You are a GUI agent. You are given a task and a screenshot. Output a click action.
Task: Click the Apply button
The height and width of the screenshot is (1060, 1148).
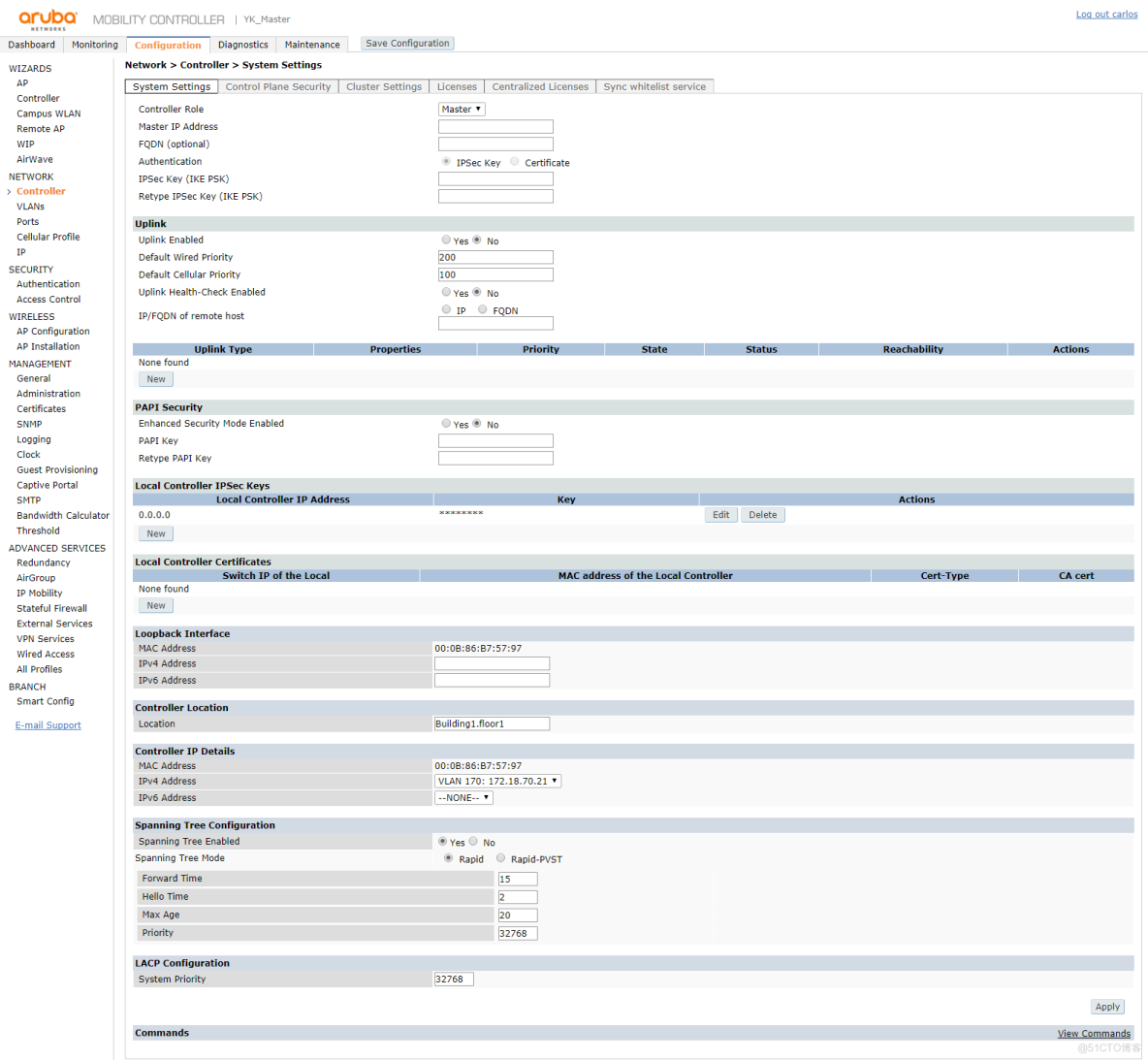[1107, 1008]
